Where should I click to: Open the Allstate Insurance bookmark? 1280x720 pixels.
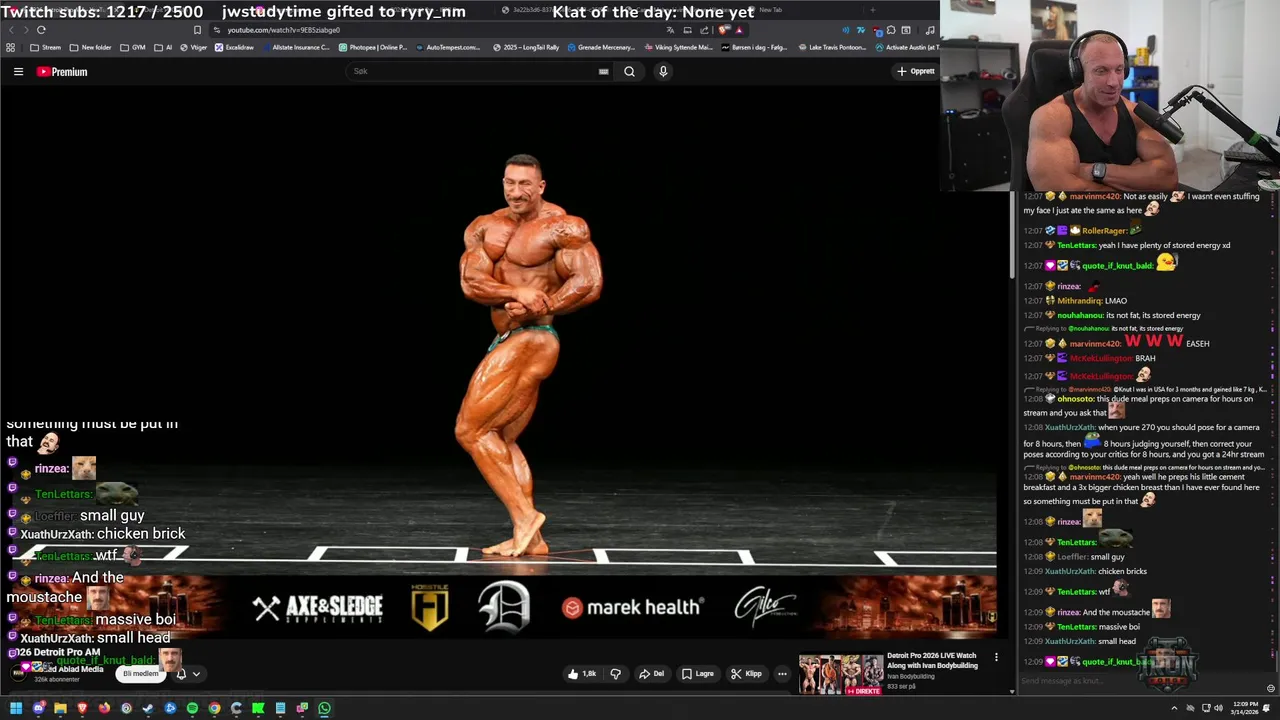point(295,47)
